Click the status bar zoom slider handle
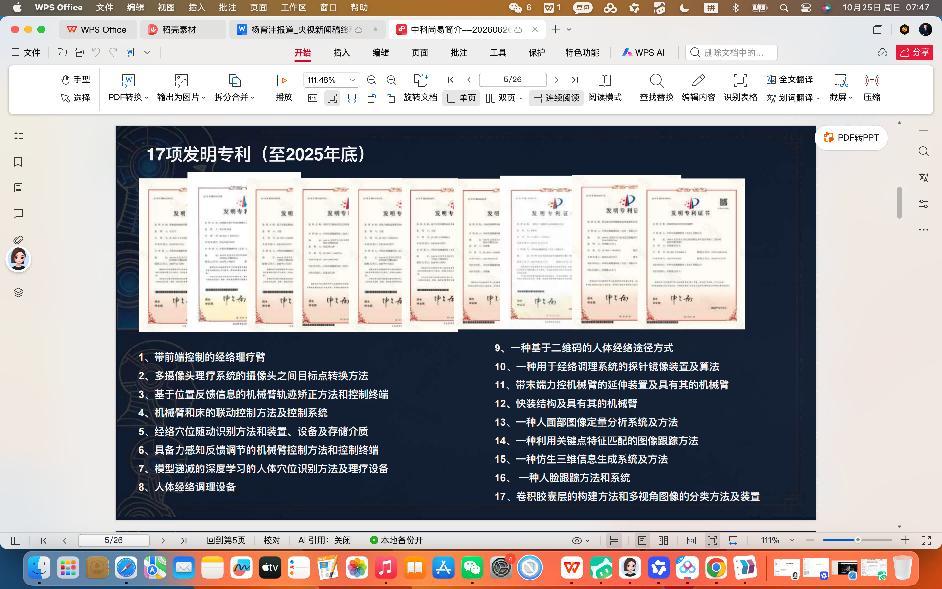This screenshot has height=589, width=942. (858, 540)
